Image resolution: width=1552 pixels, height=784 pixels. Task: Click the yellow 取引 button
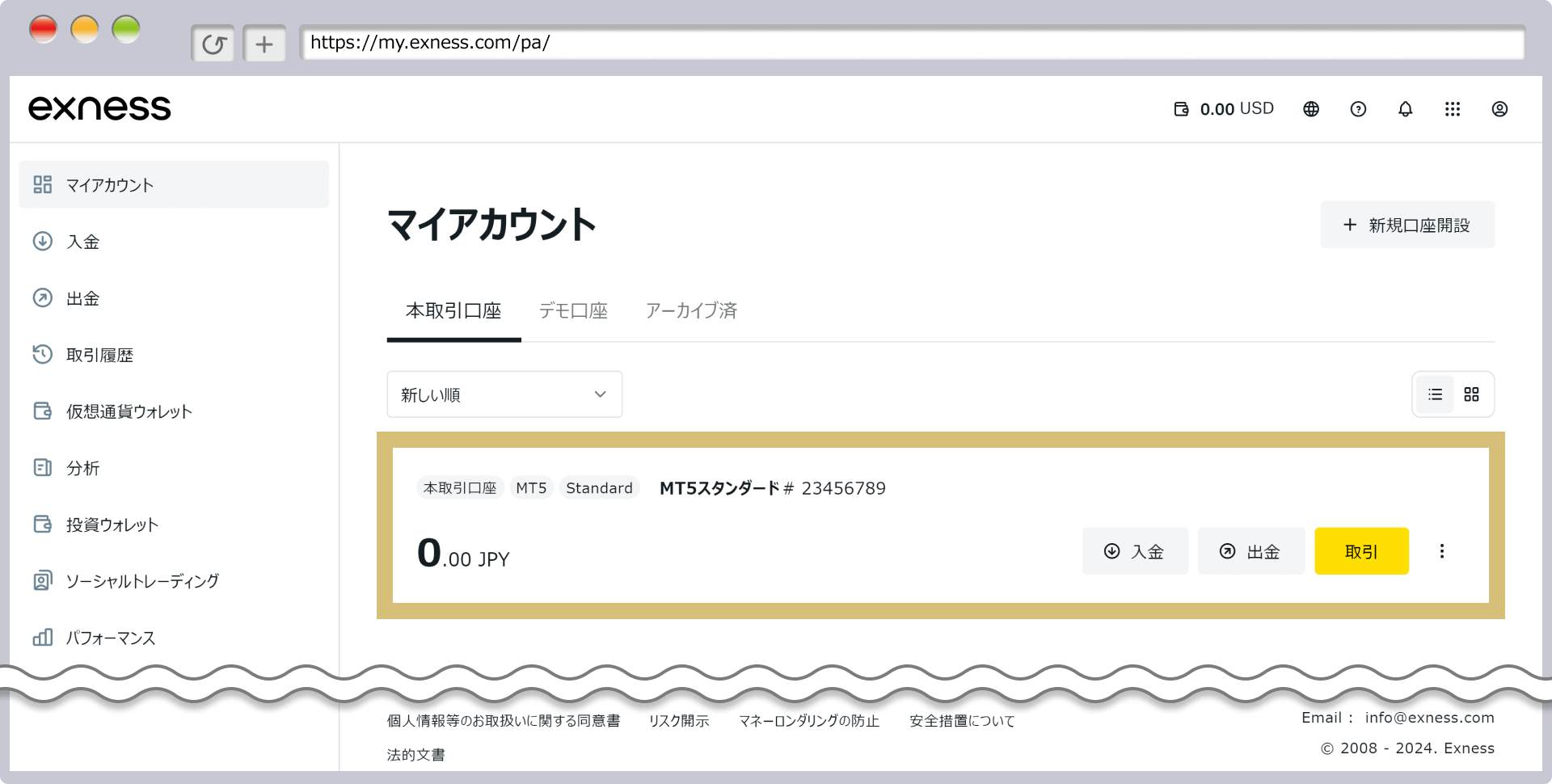pos(1361,551)
